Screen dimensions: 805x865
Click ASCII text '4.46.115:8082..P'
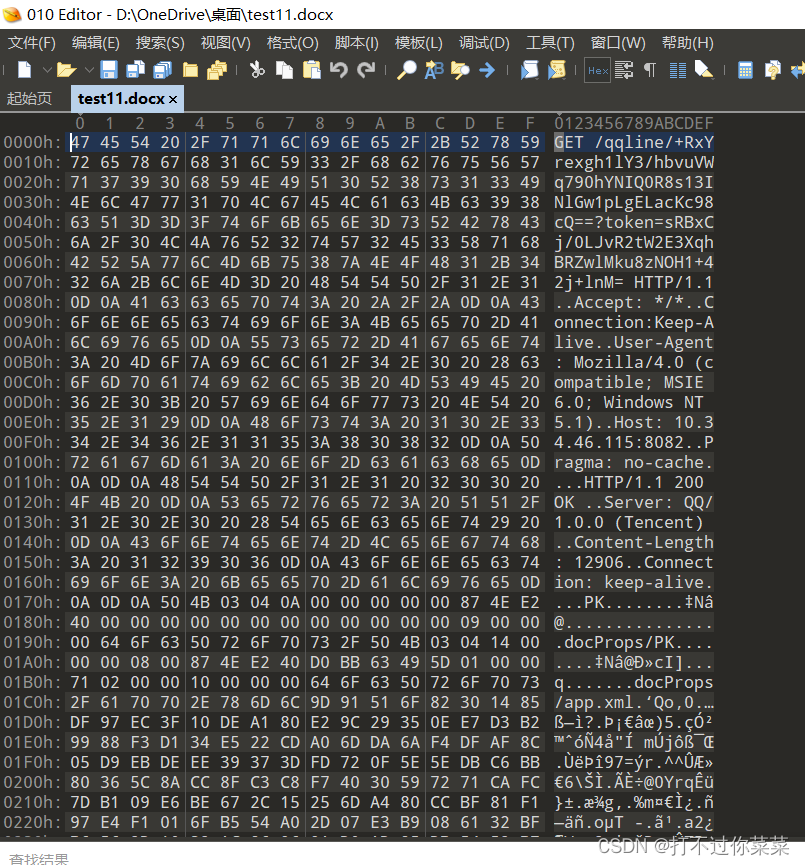click(633, 442)
